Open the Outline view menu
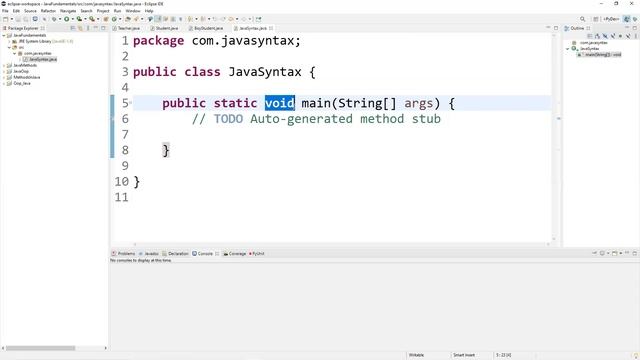The width and height of the screenshot is (640, 360). (x=636, y=36)
